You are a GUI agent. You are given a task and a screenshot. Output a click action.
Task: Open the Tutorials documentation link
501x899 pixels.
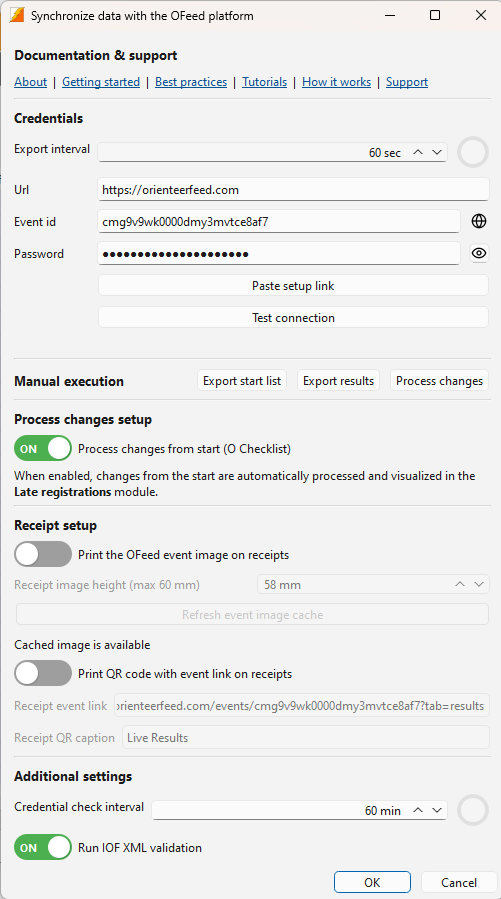(264, 82)
